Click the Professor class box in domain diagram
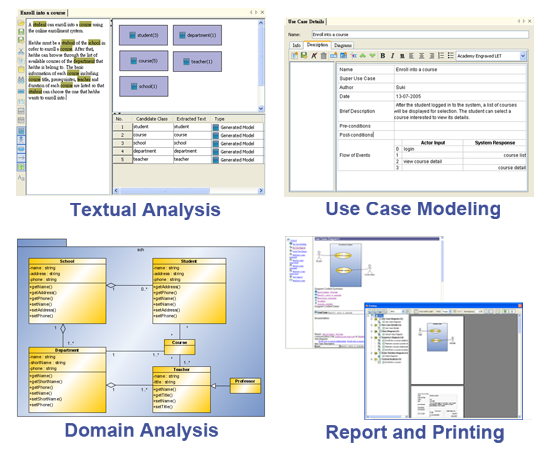This screenshot has height=451, width=550. [x=245, y=385]
